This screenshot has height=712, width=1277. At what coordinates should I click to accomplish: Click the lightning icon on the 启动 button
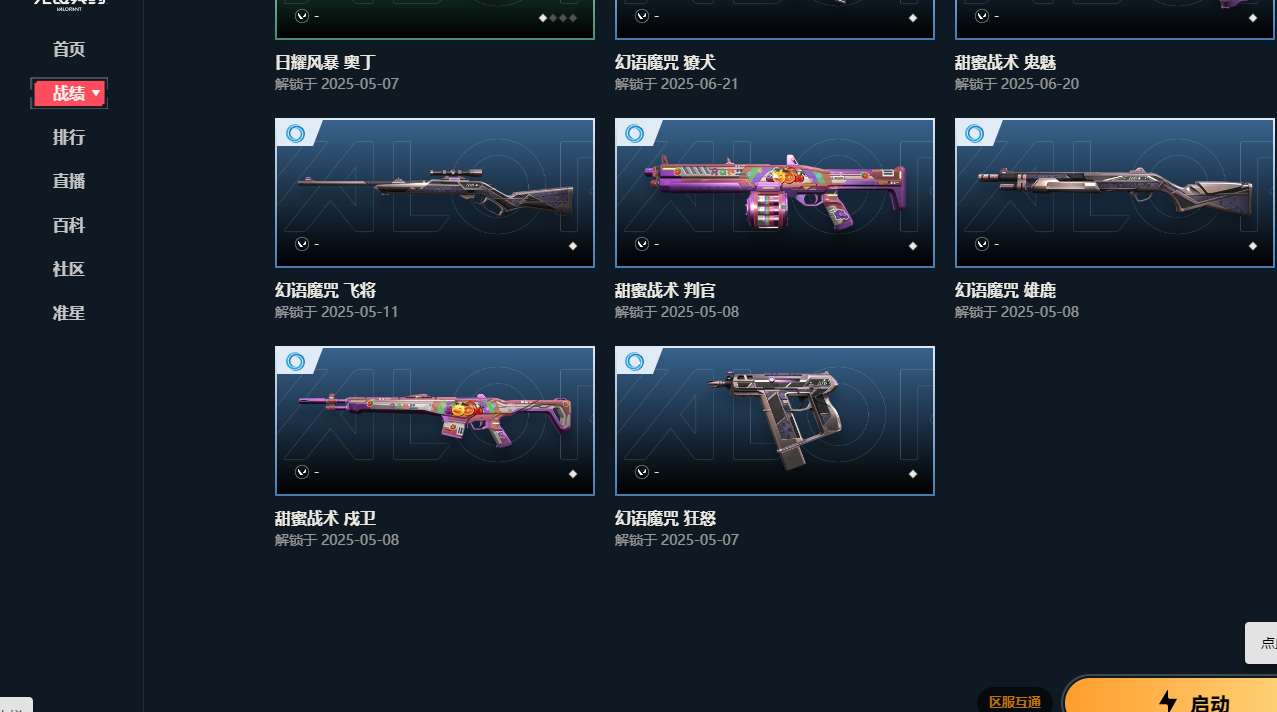pos(1167,702)
